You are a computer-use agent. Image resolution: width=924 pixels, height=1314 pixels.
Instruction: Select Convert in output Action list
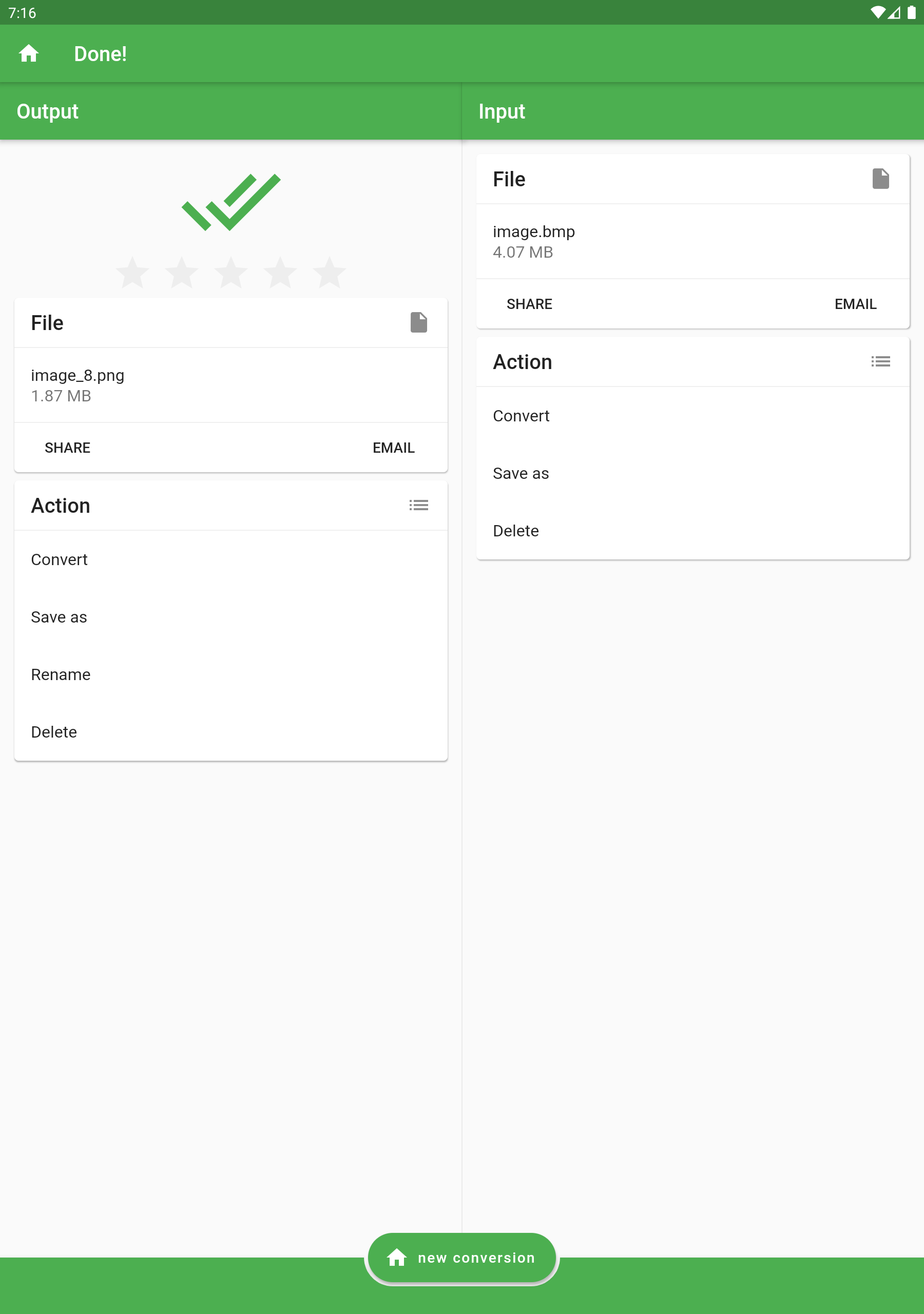[x=230, y=559]
